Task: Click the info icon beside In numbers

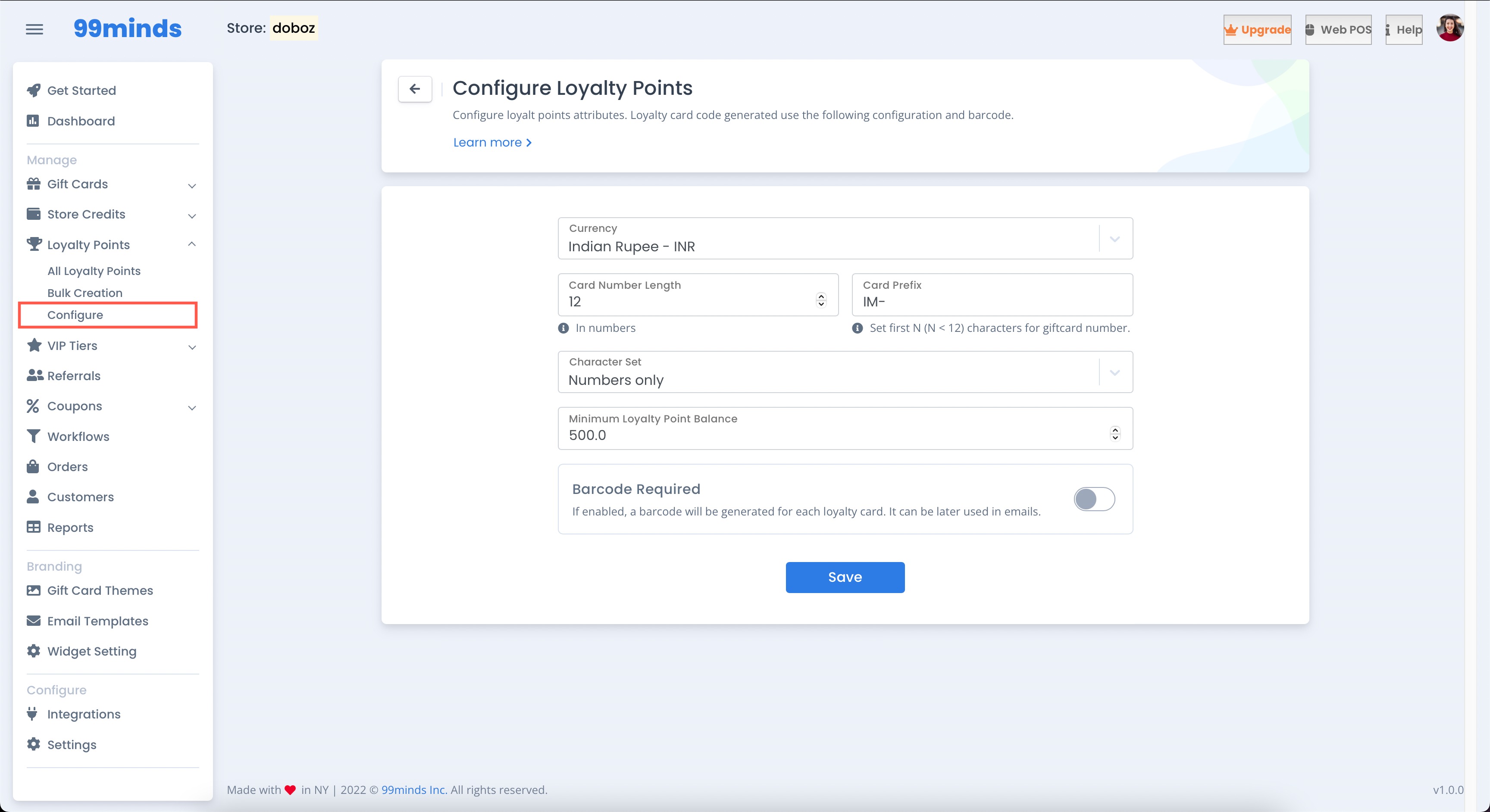Action: pos(563,328)
